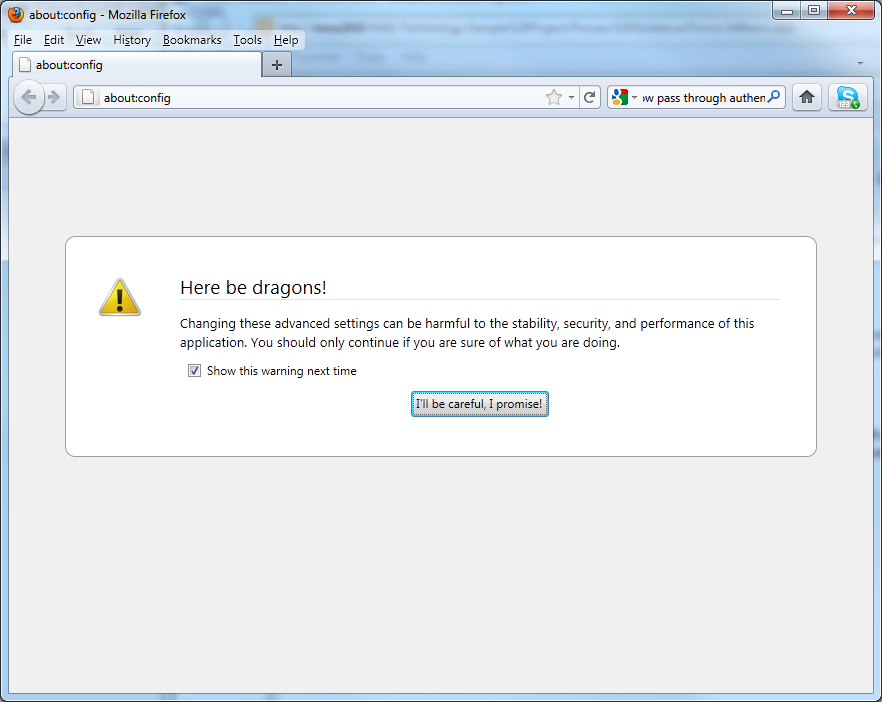Expand the search engine selector arrow

click(634, 98)
